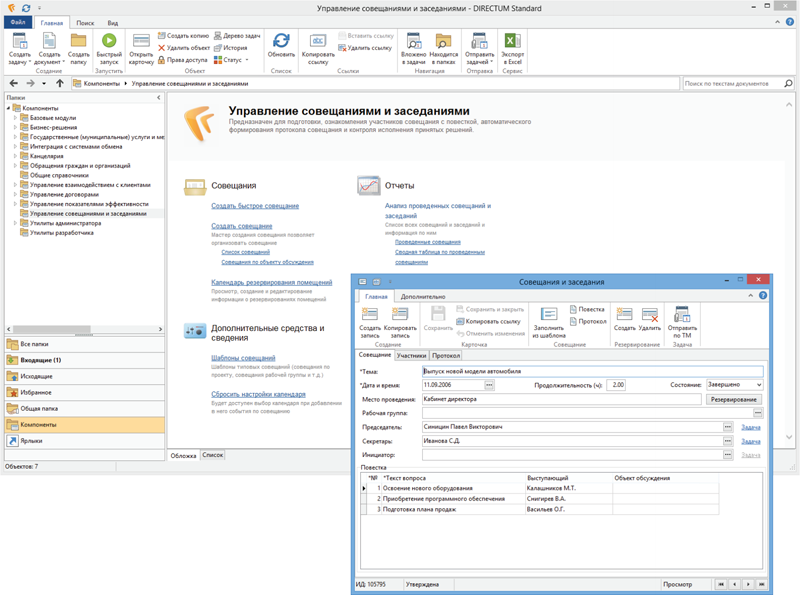Image resolution: width=800 pixels, height=595 pixels.
Task: Open Календарь резервирования помещений link
Action: (271, 282)
